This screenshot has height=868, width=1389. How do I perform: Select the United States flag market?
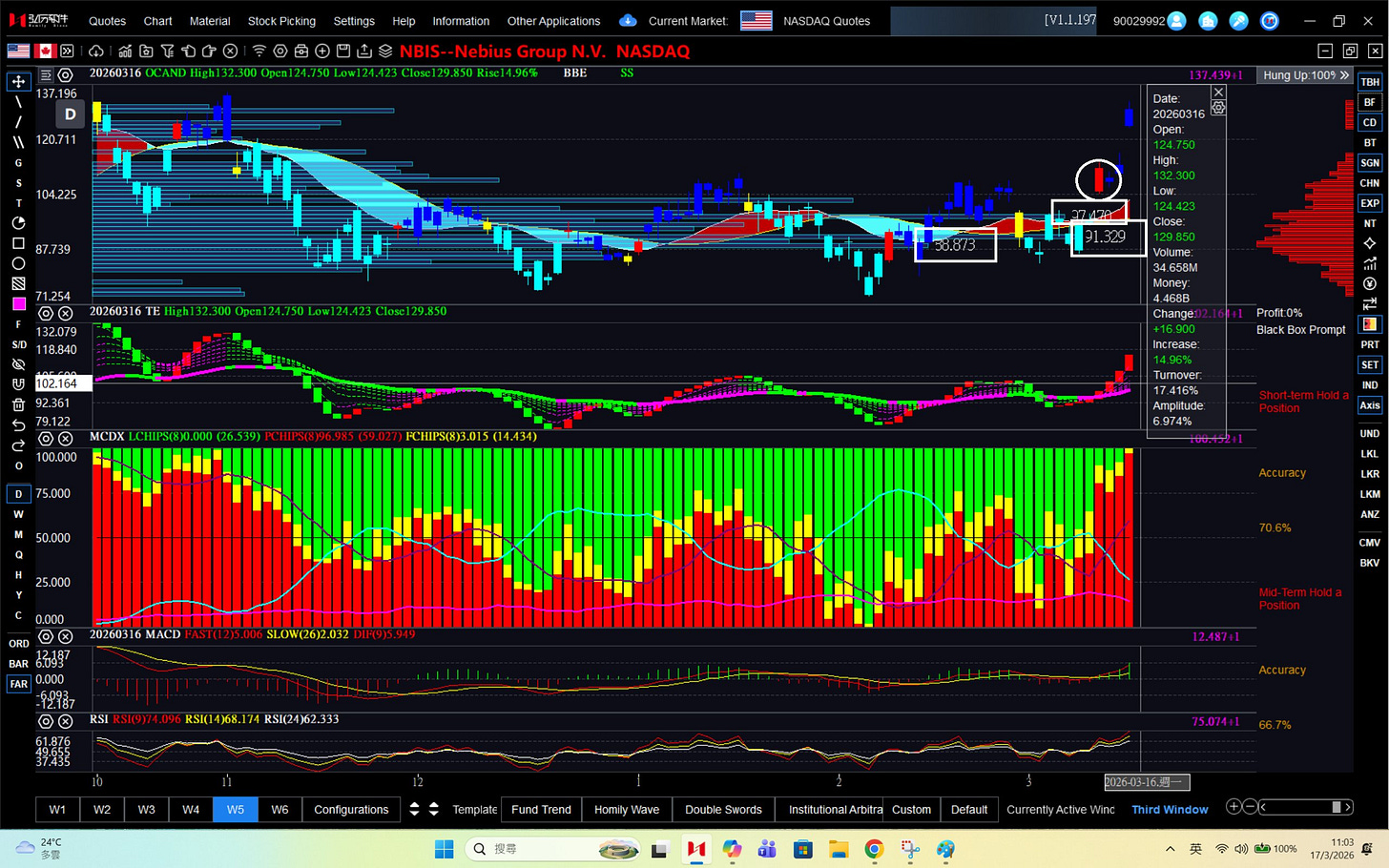[18, 51]
